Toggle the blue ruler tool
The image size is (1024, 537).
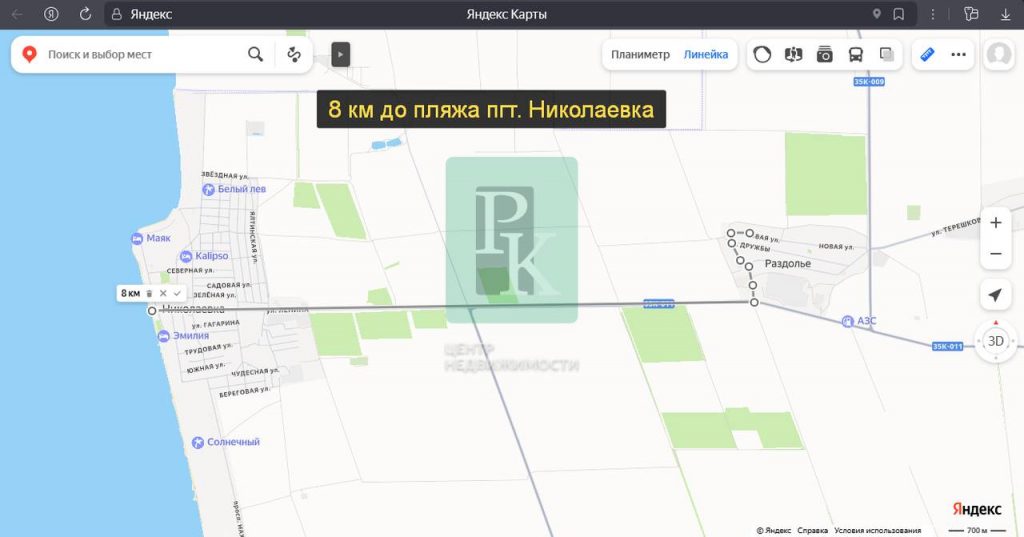927,54
